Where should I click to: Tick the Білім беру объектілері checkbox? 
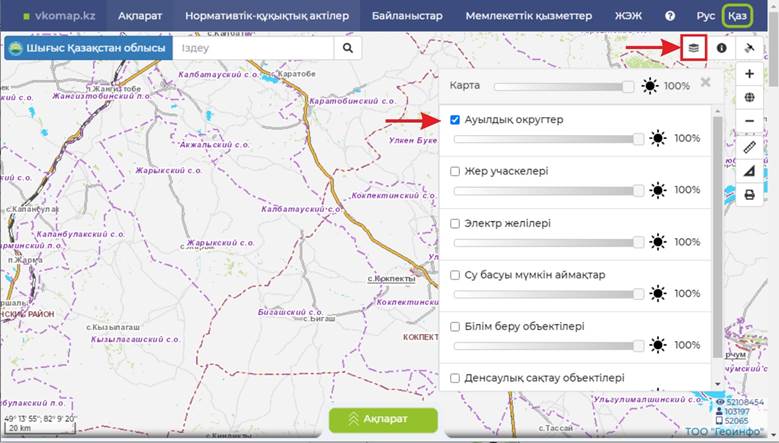455,327
